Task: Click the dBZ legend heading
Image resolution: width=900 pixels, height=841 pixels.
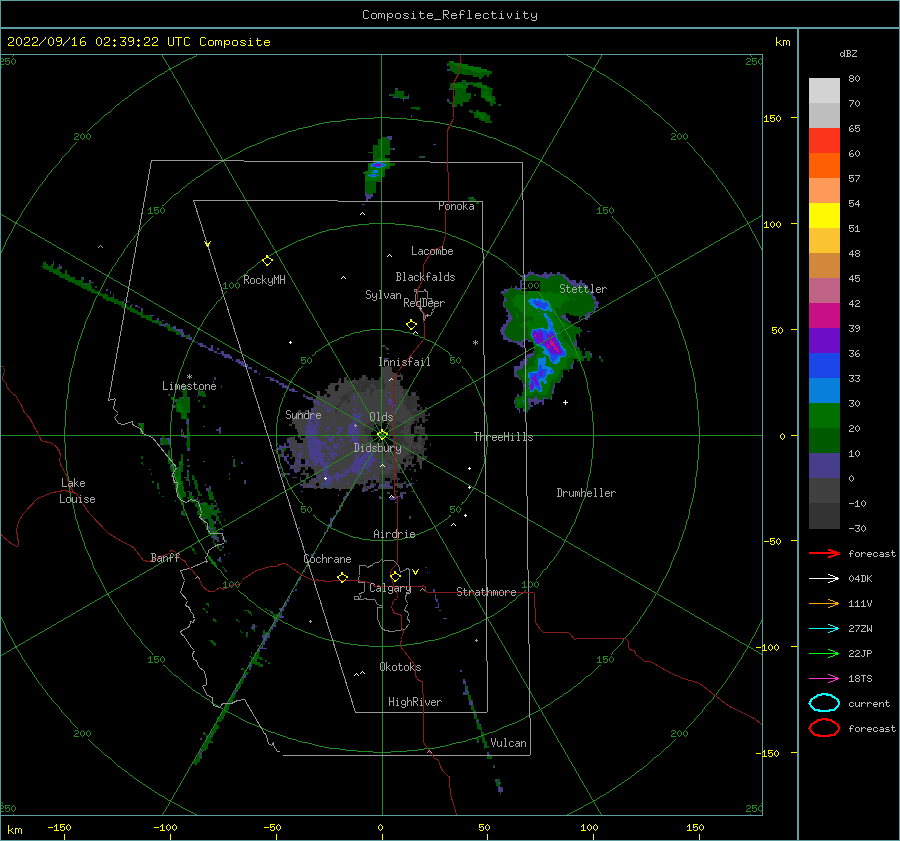Action: [x=848, y=53]
